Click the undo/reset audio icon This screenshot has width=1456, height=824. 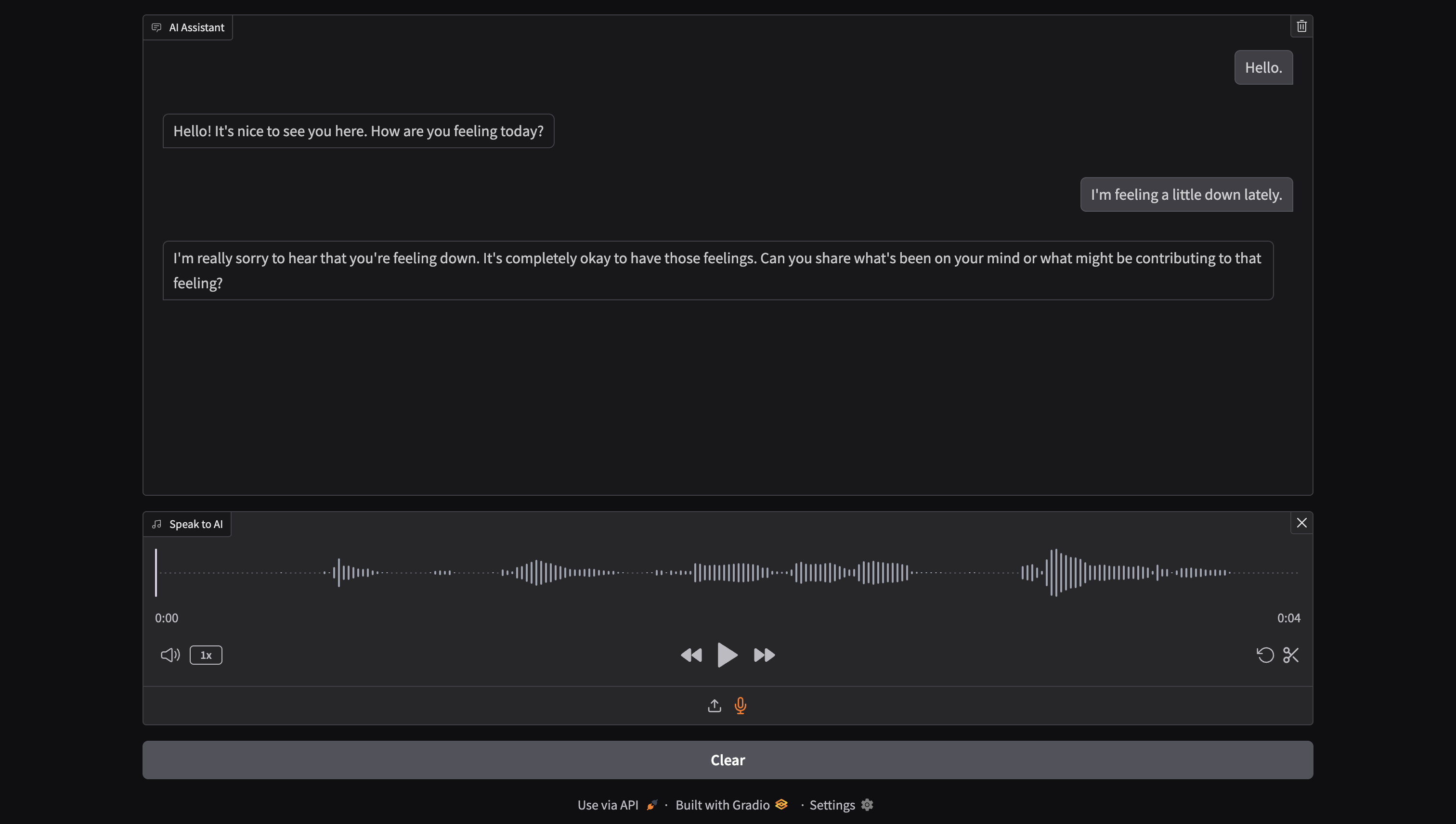point(1265,655)
